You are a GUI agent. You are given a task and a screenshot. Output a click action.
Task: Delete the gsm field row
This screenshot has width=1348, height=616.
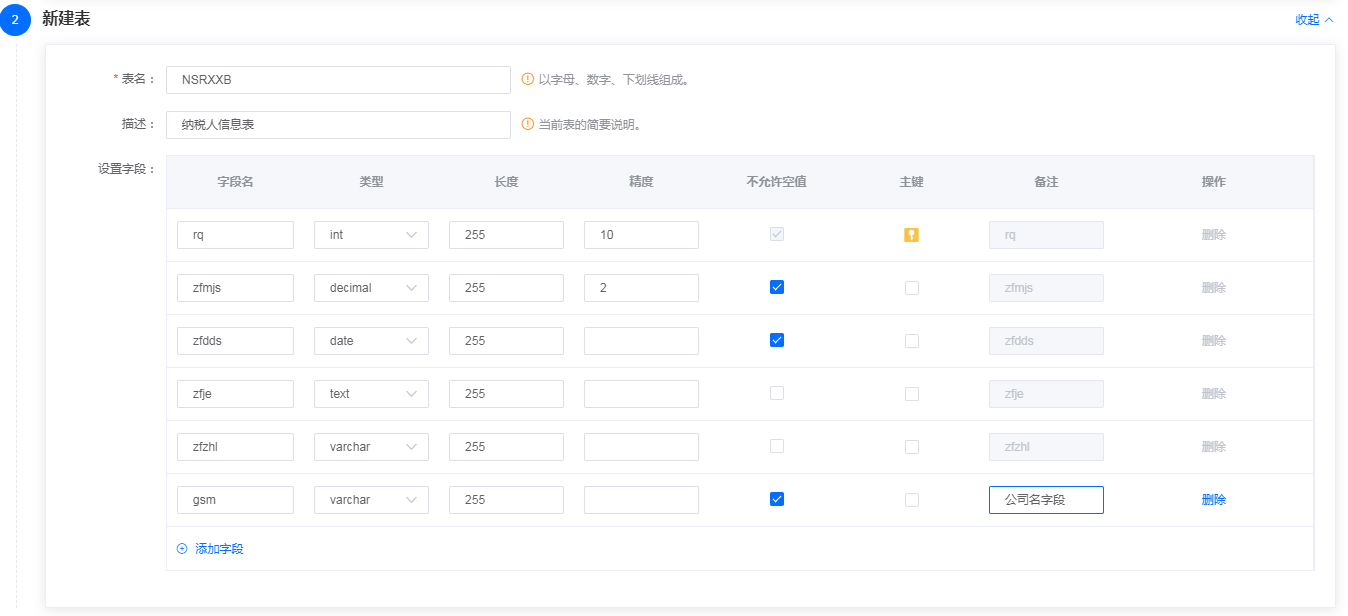tap(1213, 500)
